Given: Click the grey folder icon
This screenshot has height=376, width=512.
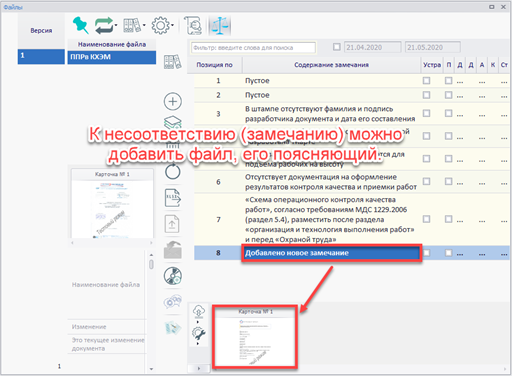Looking at the screenshot, I should (173, 250).
